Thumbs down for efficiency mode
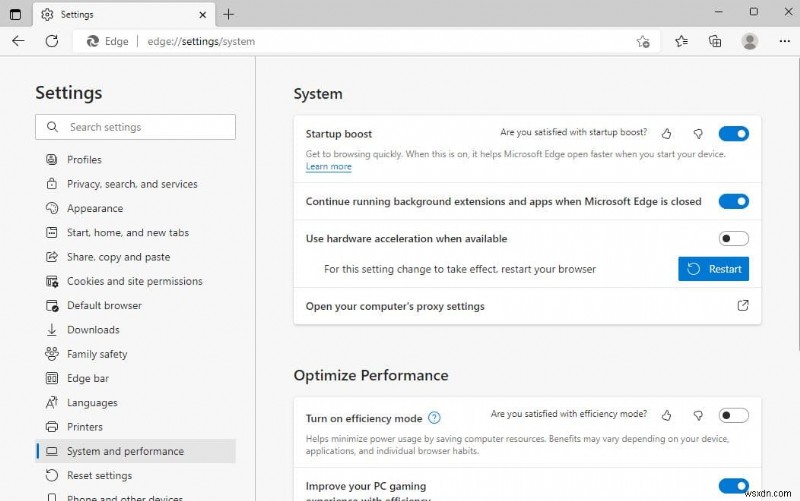The height and width of the screenshot is (501, 800). click(x=698, y=416)
